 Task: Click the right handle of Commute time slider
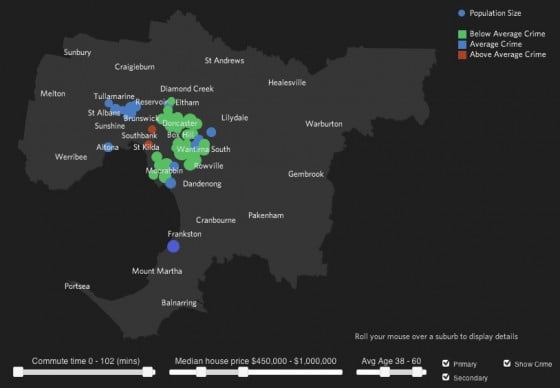(148, 372)
